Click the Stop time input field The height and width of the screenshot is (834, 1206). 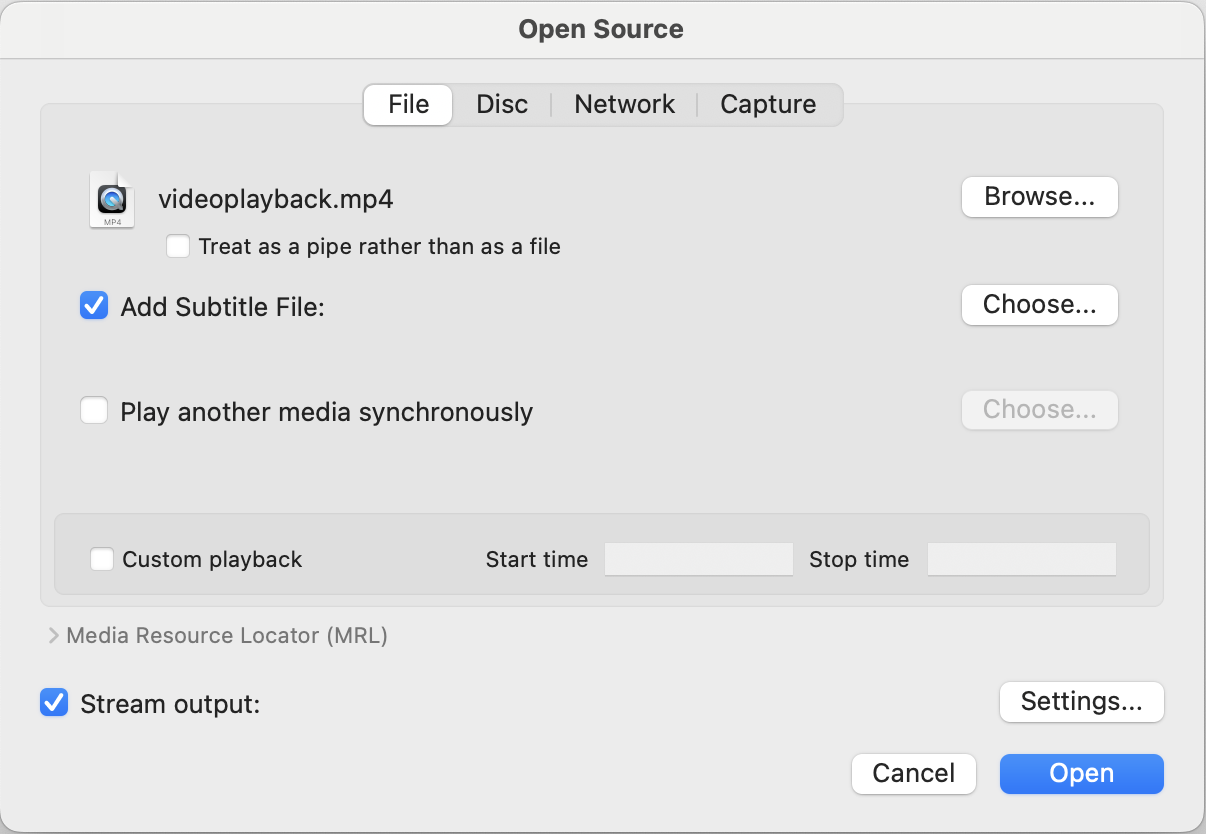(x=1021, y=559)
